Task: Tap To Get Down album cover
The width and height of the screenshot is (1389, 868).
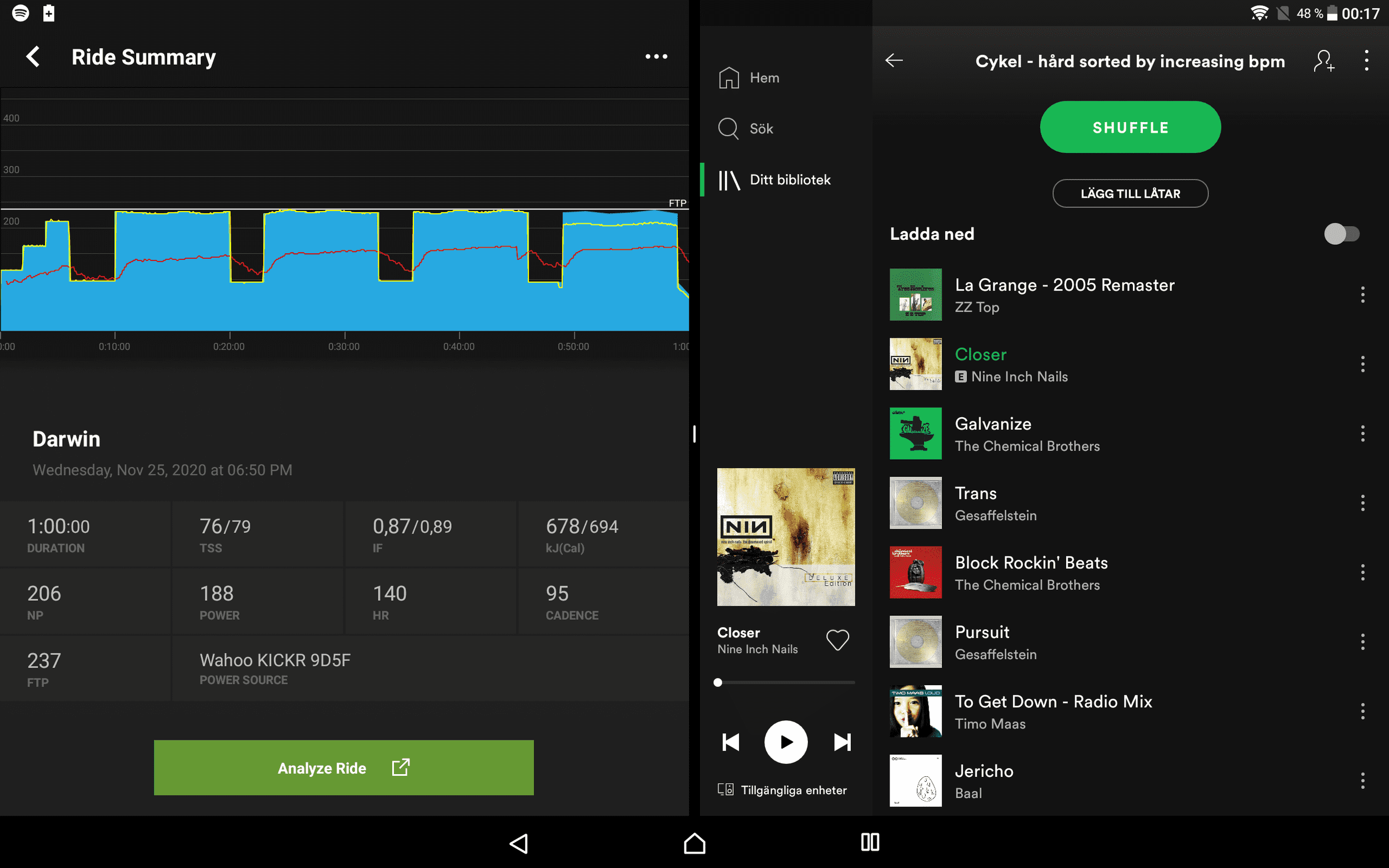Action: (x=915, y=711)
